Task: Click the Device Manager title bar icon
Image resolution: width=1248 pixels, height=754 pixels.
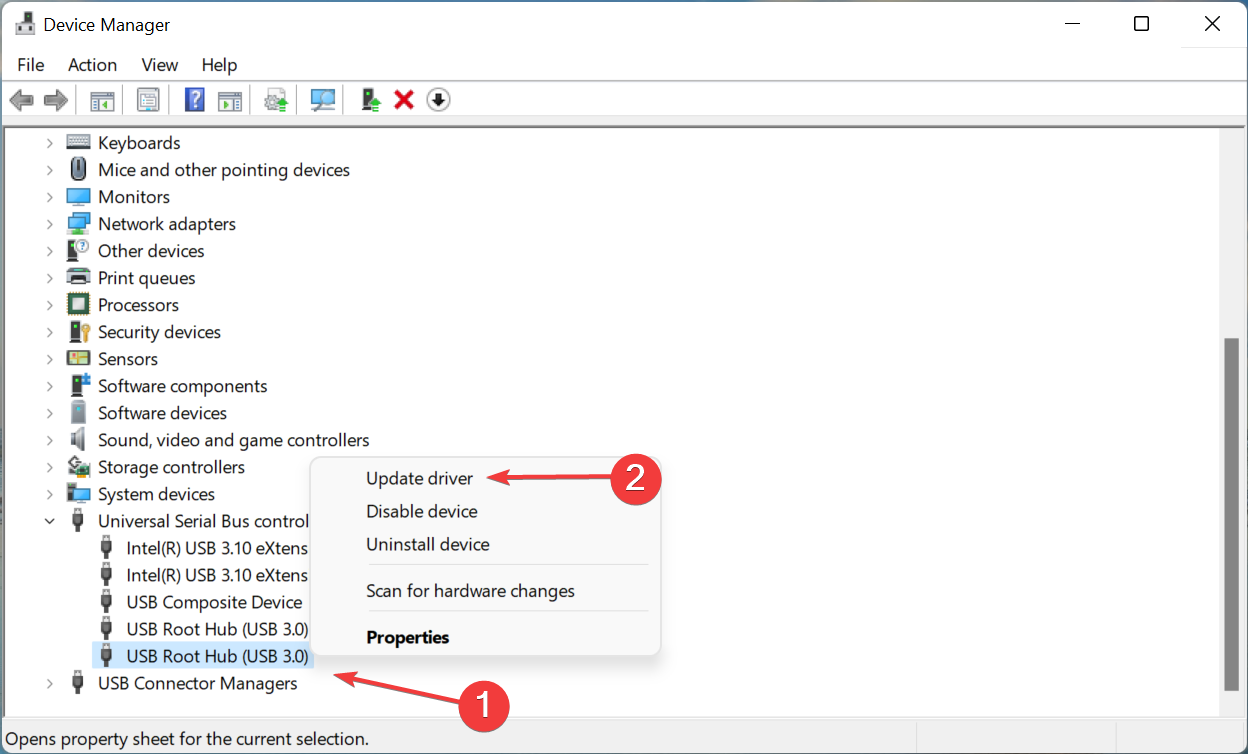Action: pos(26,24)
